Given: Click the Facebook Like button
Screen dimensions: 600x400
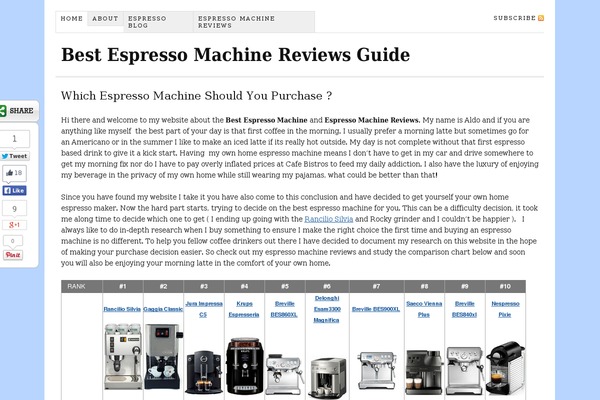Looking at the screenshot, I should pyautogui.click(x=14, y=191).
